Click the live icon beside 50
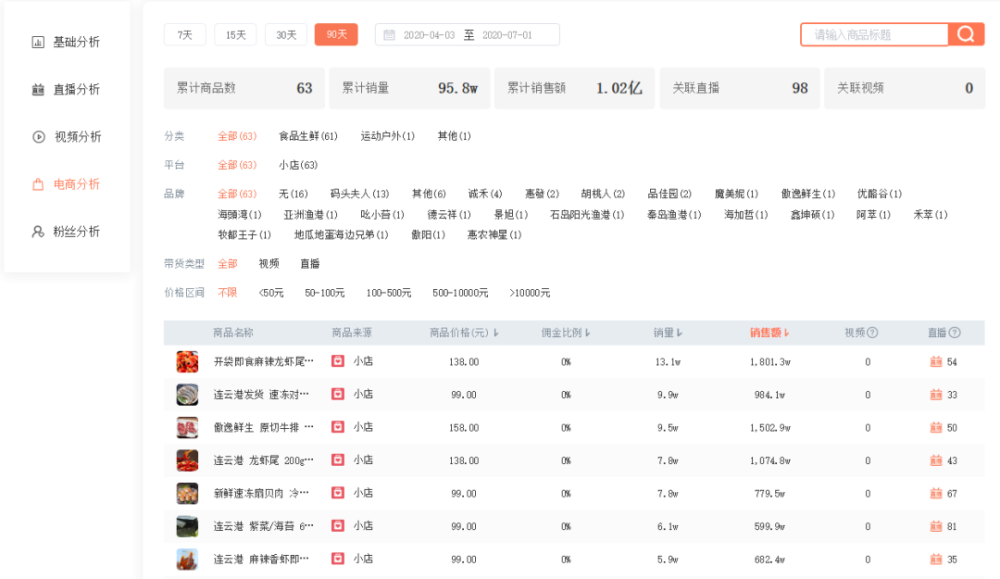 pyautogui.click(x=936, y=427)
